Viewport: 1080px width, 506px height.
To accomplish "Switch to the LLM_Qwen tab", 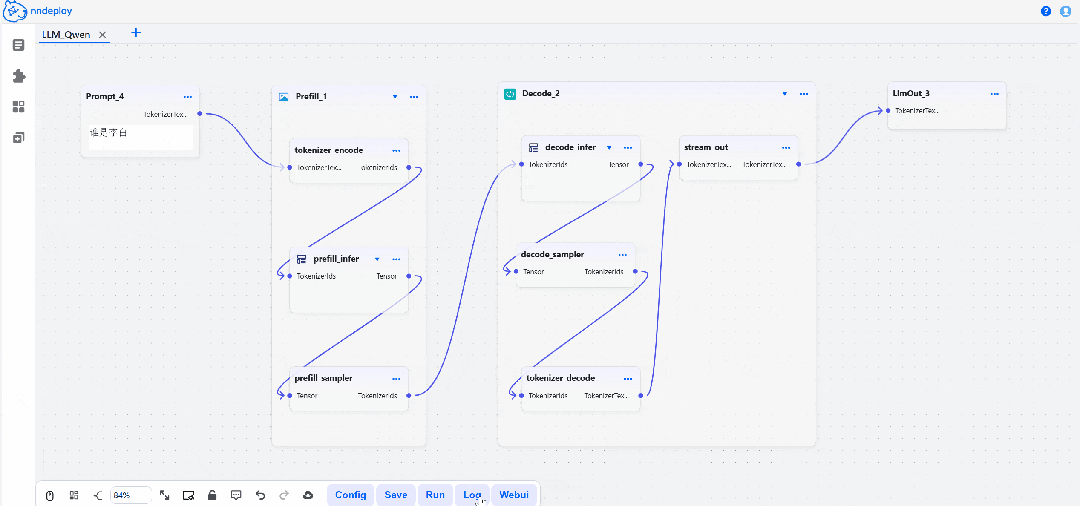I will coord(66,34).
